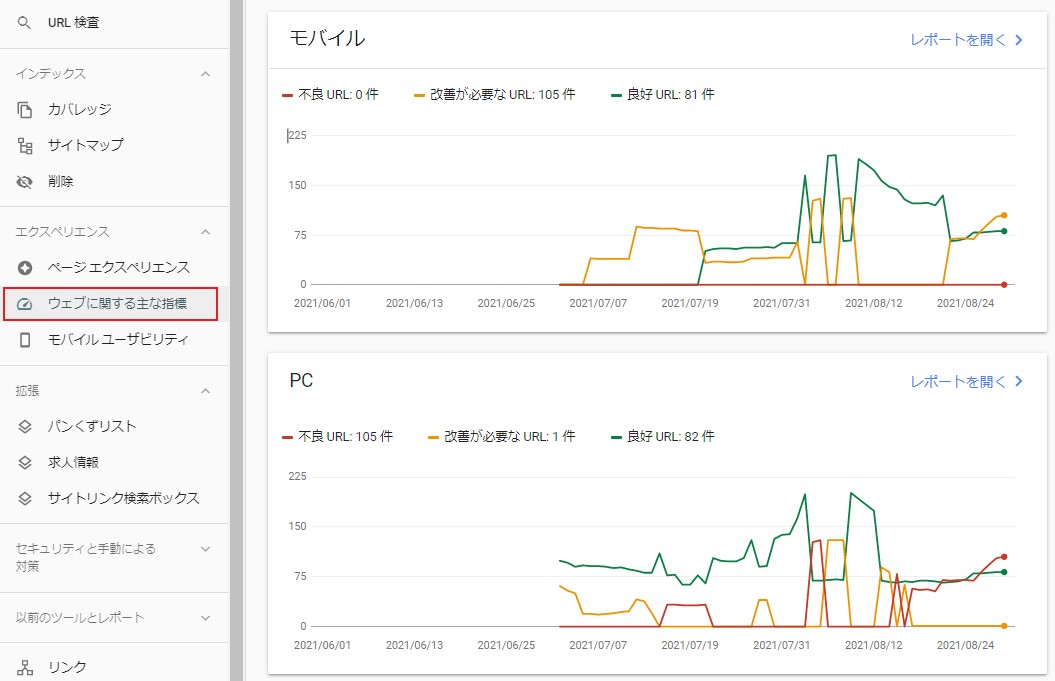This screenshot has width=1055, height=681.
Task: Click PC legend 不良 URL: 105 件
Action: [x=338, y=437]
